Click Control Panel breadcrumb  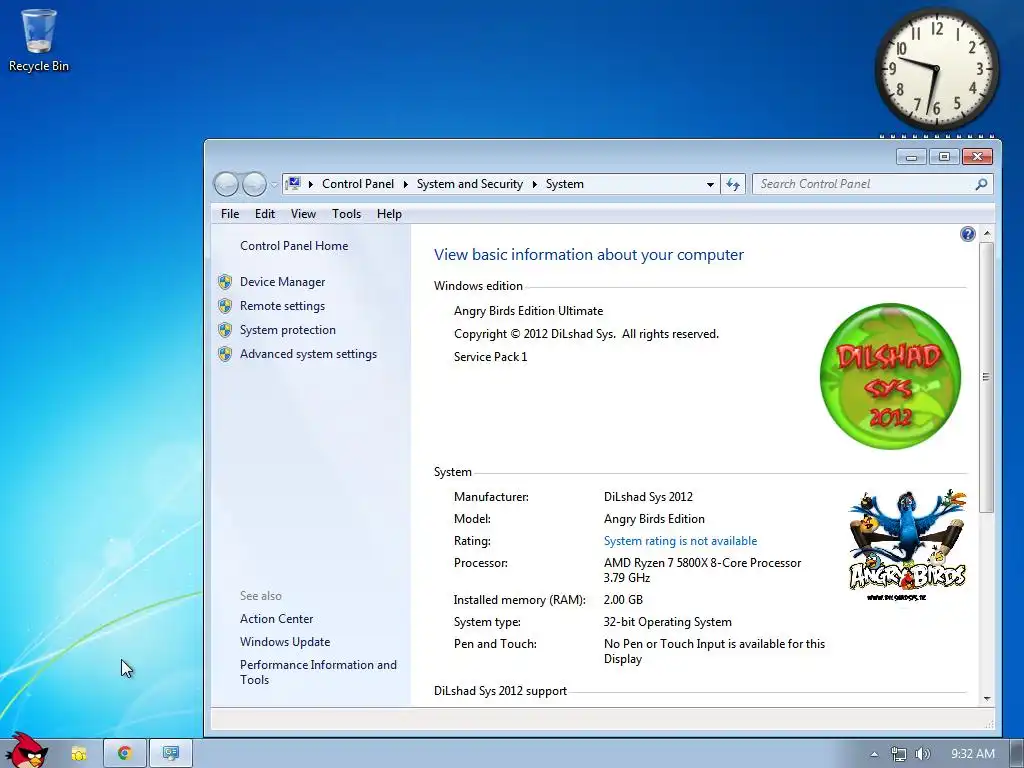point(358,184)
